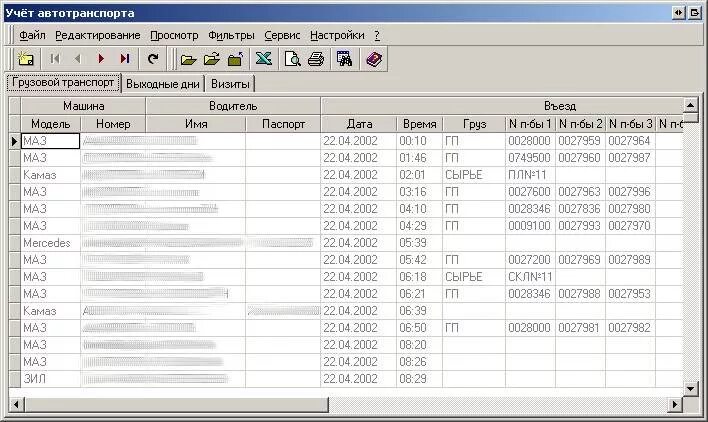The height and width of the screenshot is (422, 708).
Task: Click the new record toolbar icon
Action: (26, 59)
